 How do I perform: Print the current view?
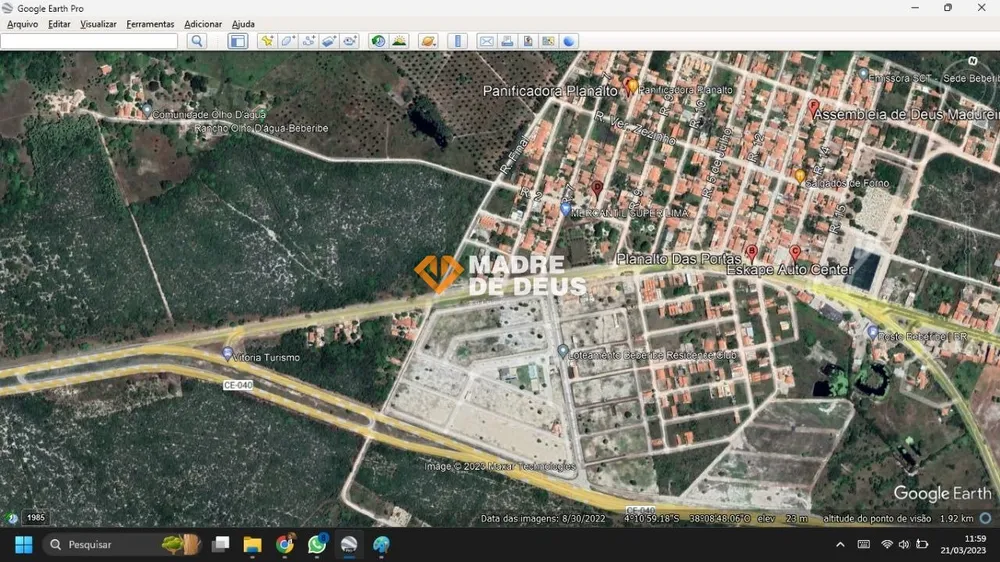pyautogui.click(x=507, y=41)
